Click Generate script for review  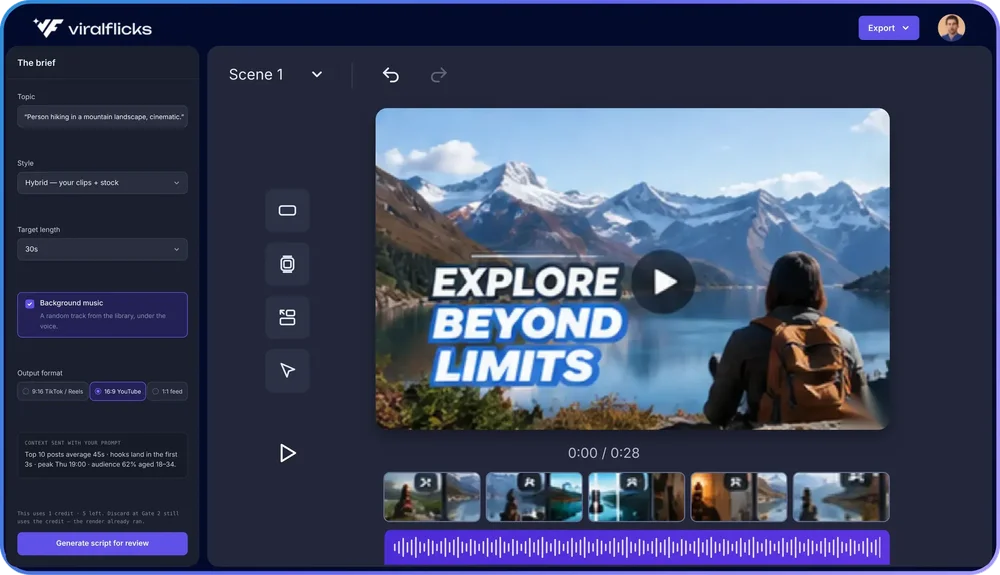[x=102, y=543]
